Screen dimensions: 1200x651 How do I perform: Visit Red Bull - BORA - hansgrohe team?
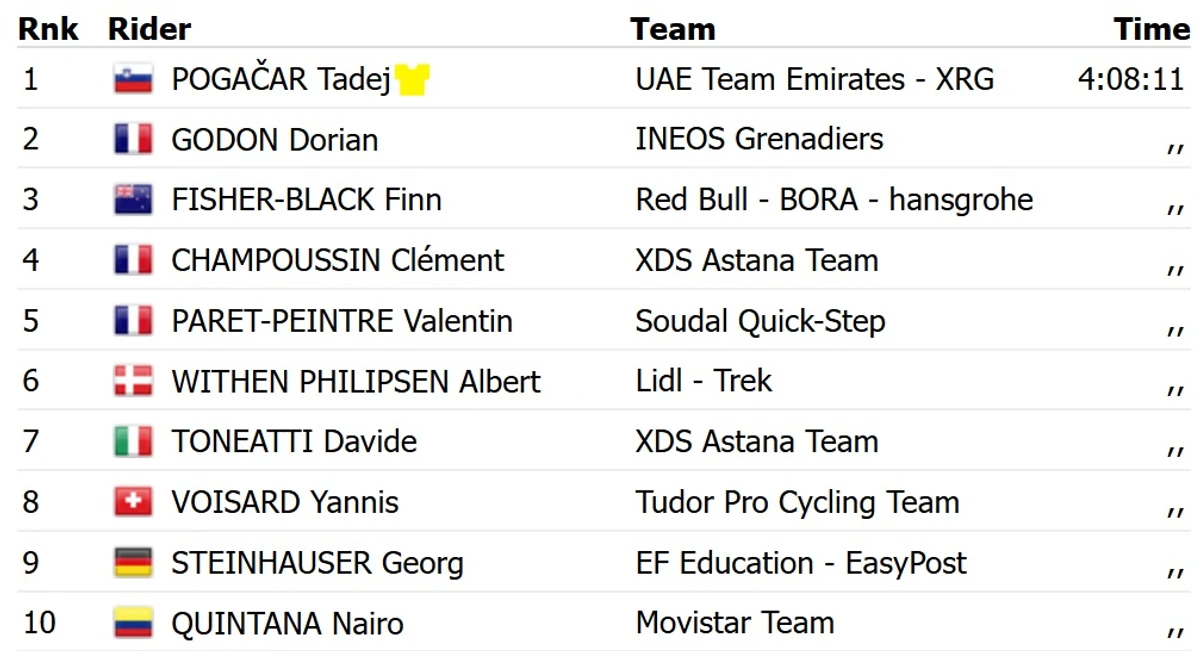(834, 200)
